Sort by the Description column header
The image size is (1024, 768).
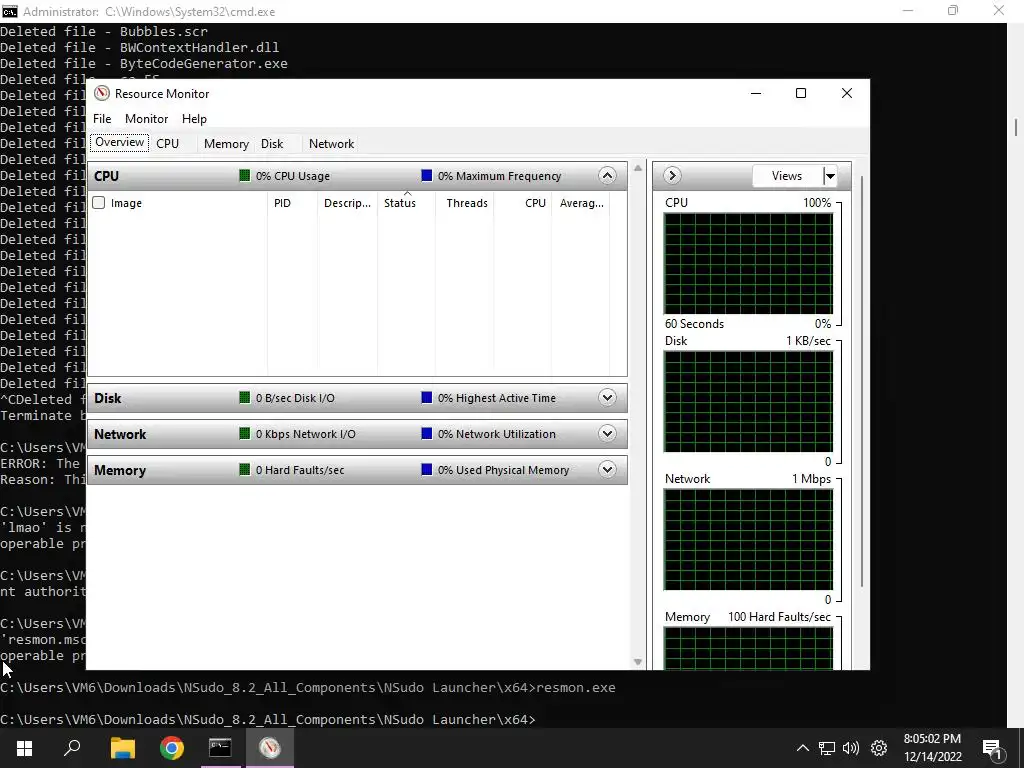click(347, 203)
